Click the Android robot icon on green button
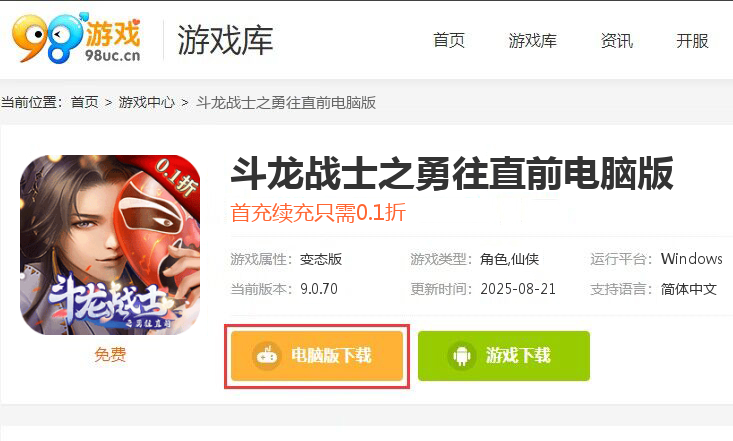The image size is (733, 441). coord(462,356)
